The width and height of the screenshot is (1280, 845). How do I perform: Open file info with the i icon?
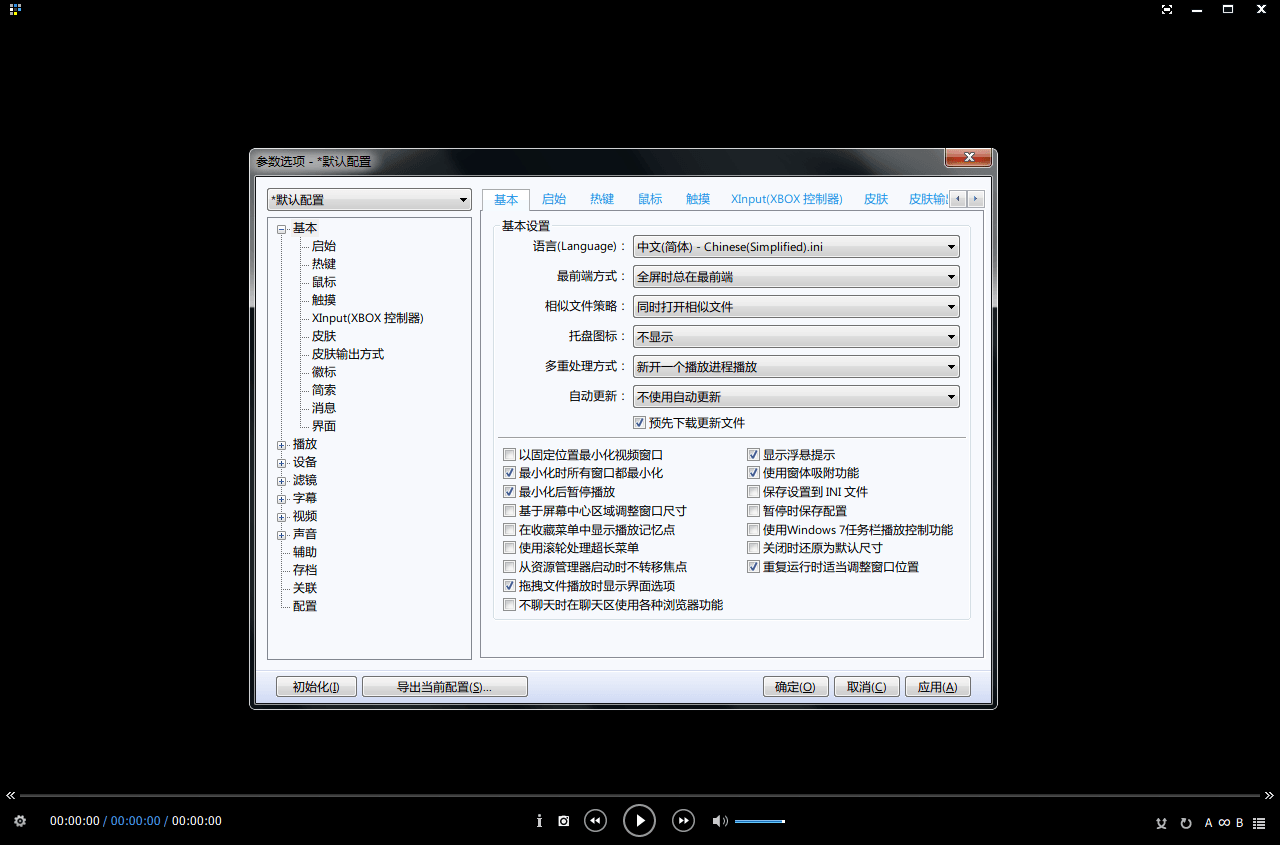tap(539, 821)
